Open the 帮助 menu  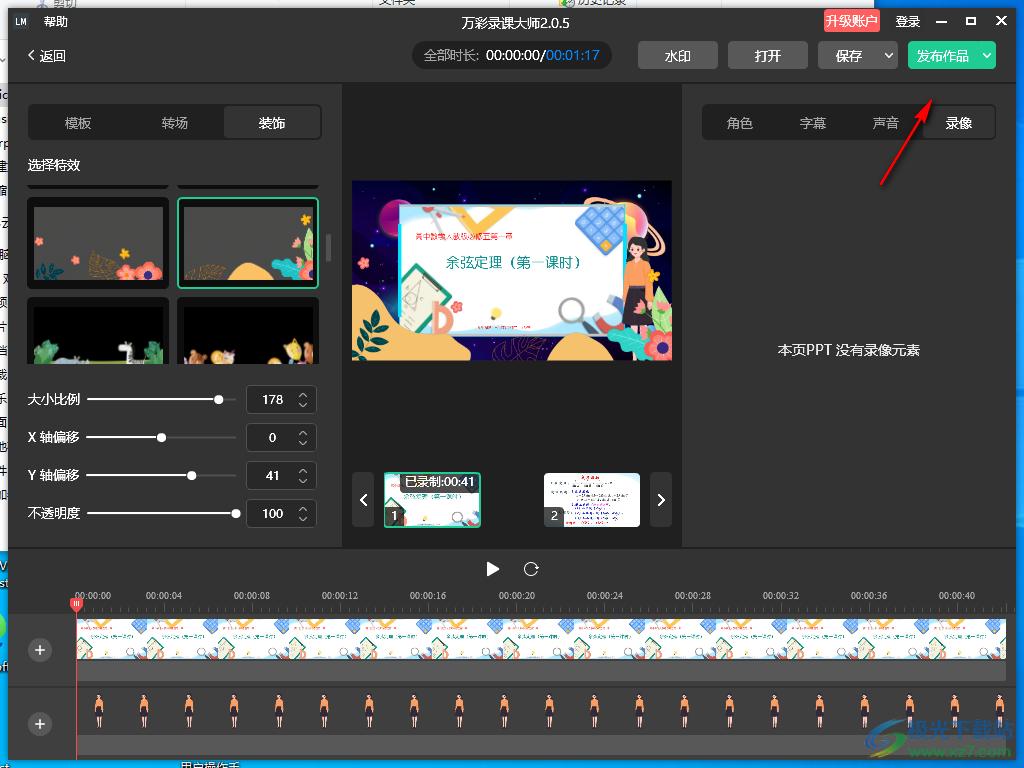point(56,22)
